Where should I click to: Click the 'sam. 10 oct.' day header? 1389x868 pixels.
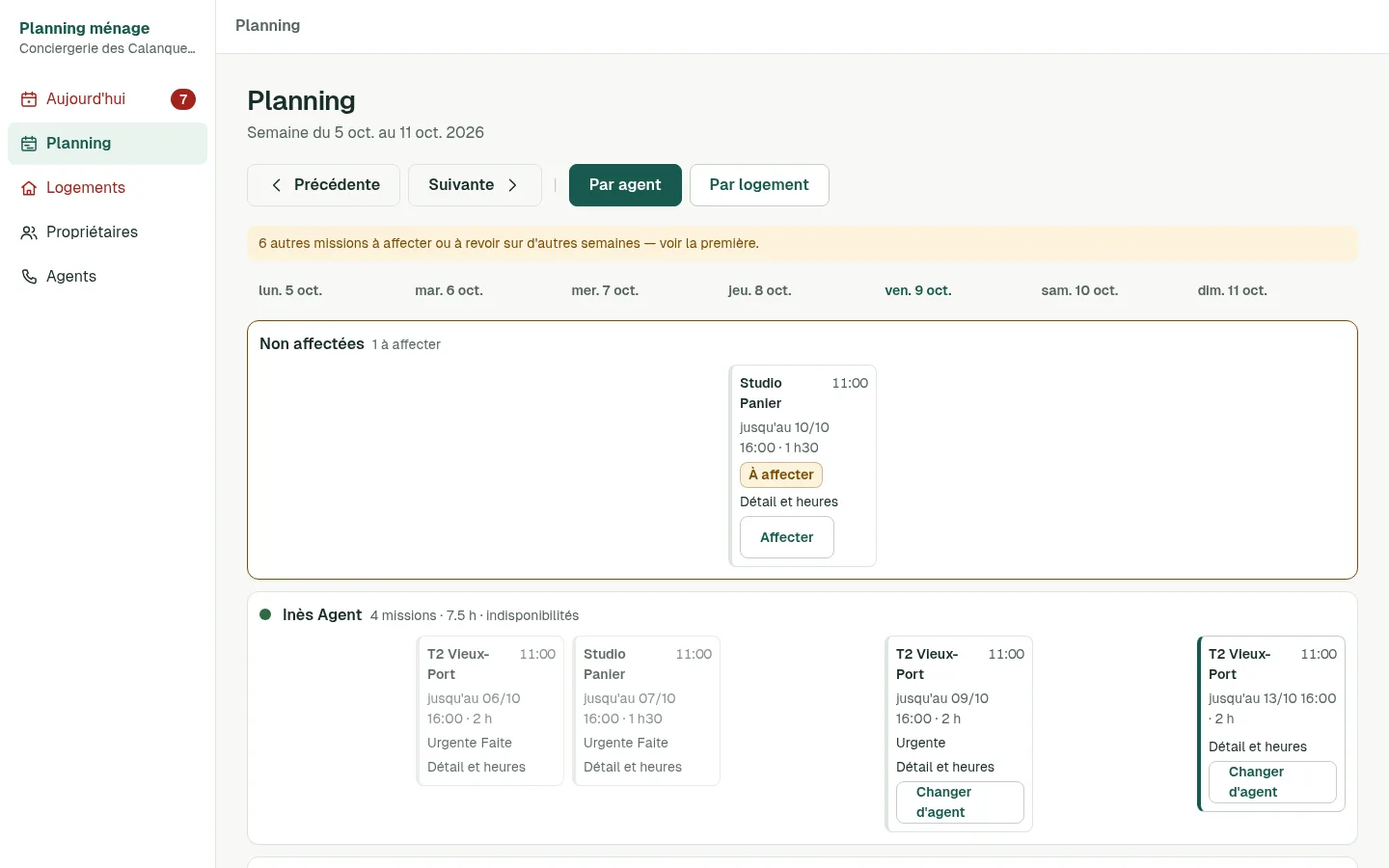point(1079,290)
